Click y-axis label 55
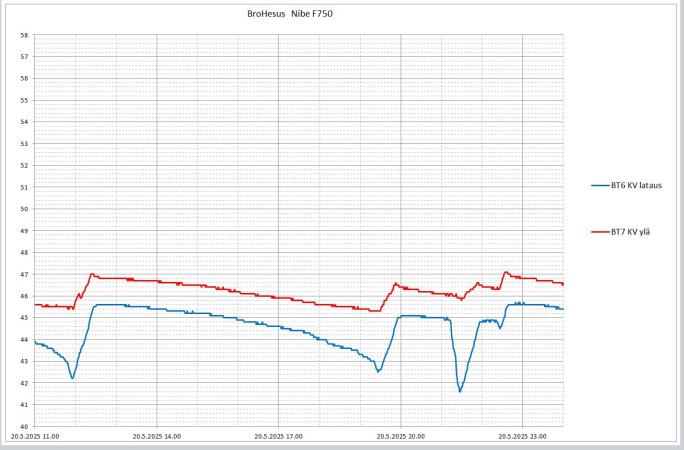Viewport: 684px width, 450px height. (x=24, y=100)
